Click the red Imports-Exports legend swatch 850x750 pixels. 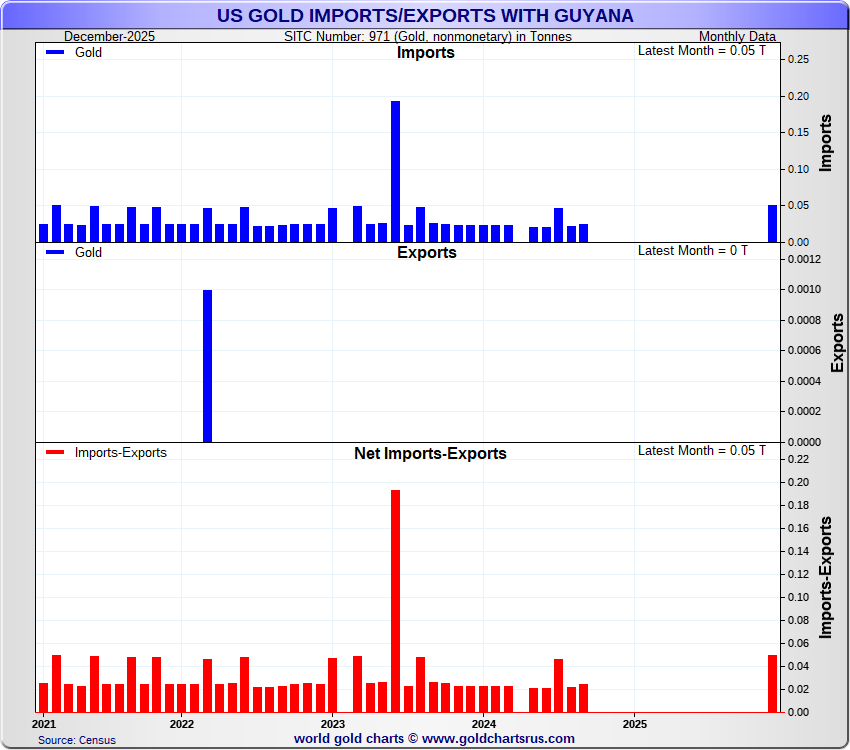click(x=55, y=452)
